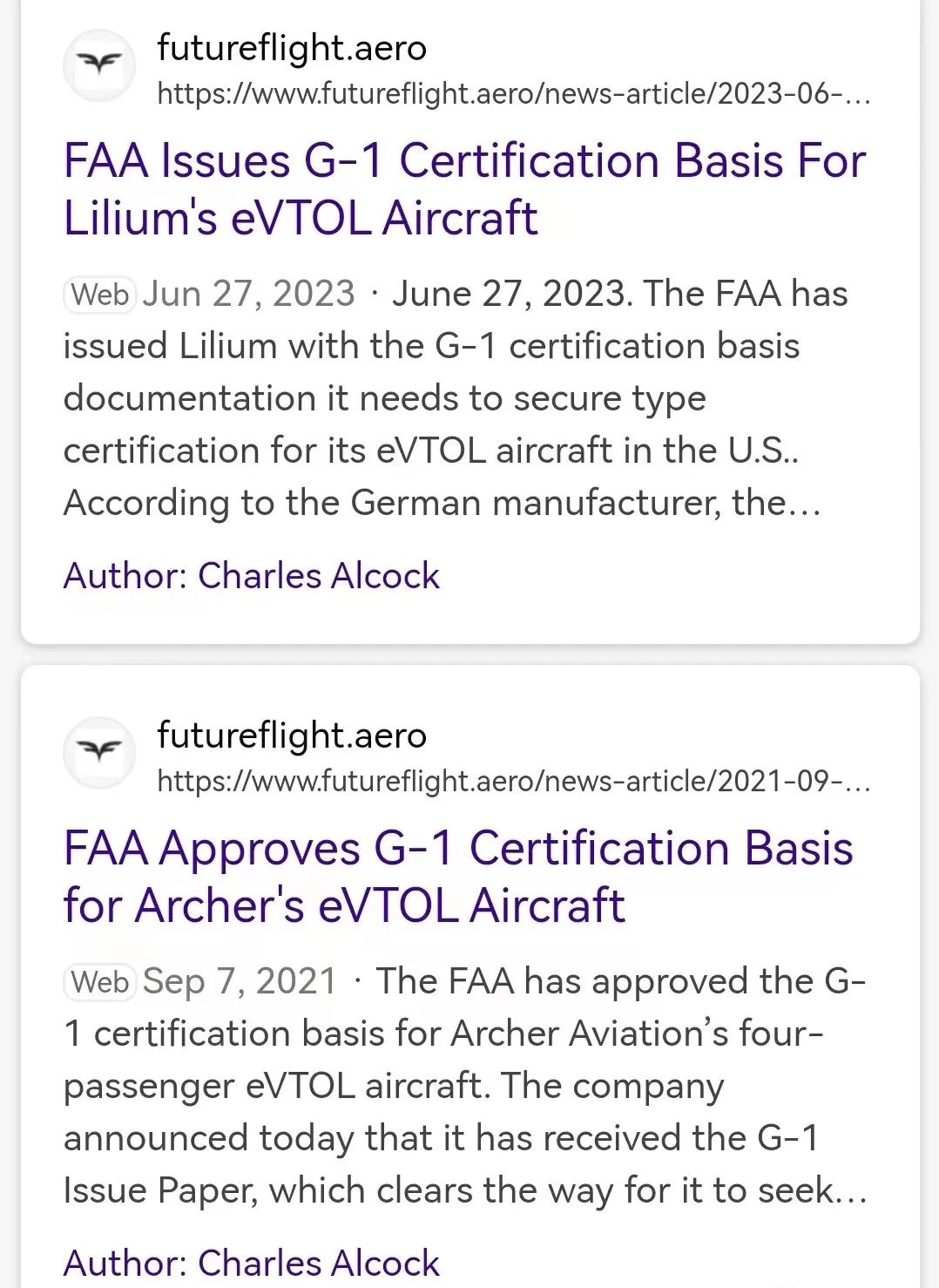Expand the ellipsis after "German manufacturer, the"

tap(805, 505)
